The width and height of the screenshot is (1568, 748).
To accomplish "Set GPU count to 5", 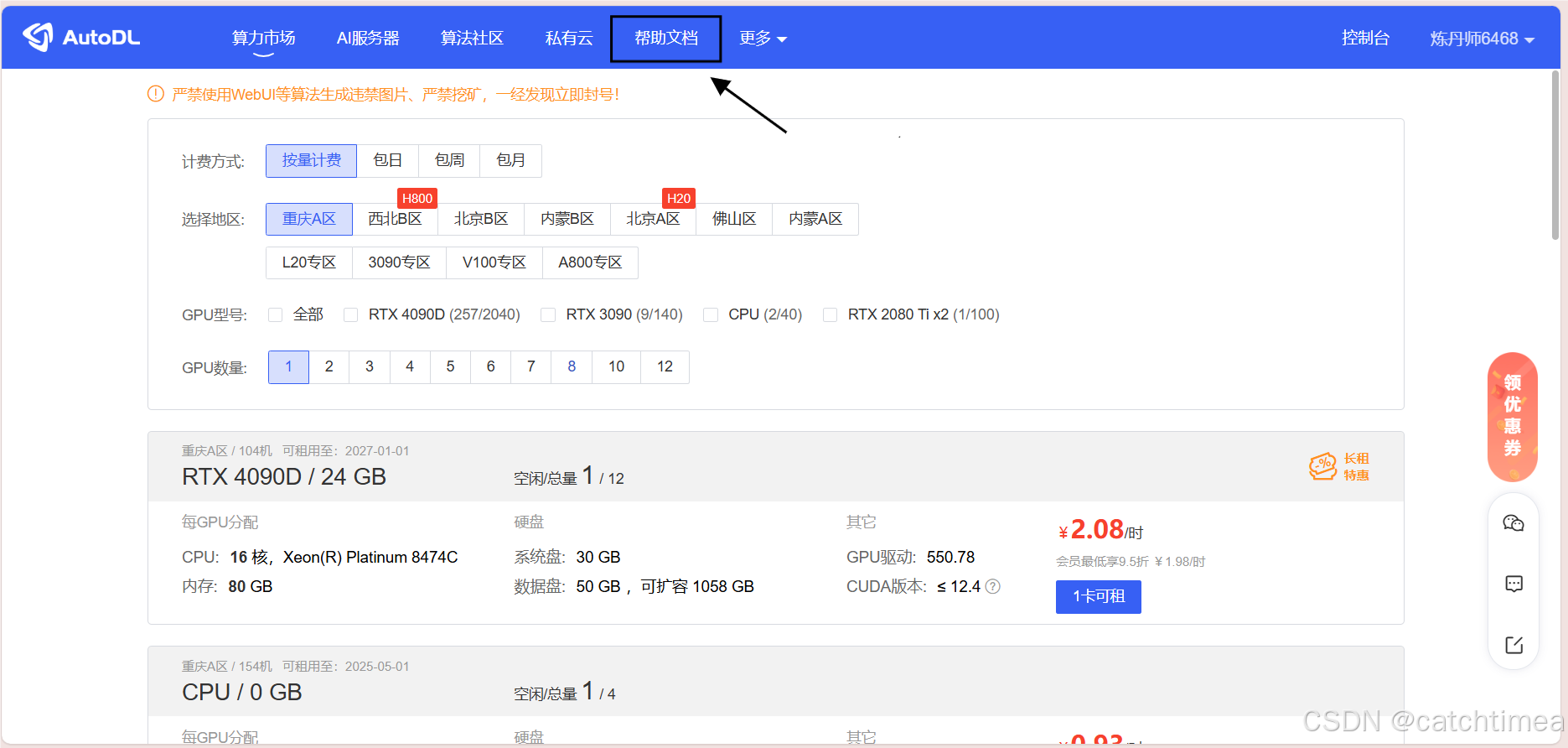I will pyautogui.click(x=450, y=367).
